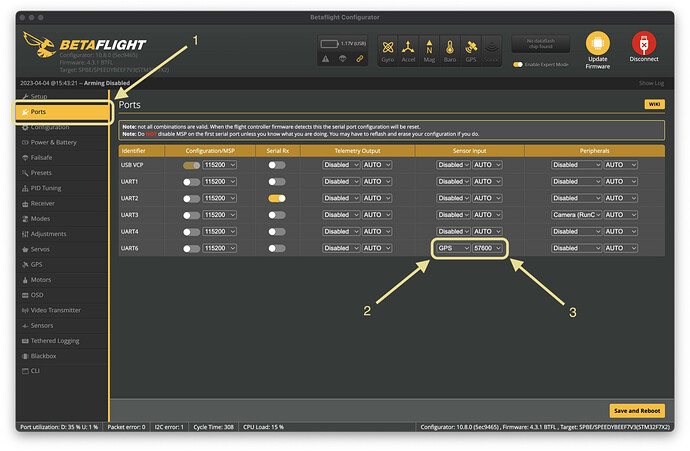Open the GPS tab in sidebar

pos(62,264)
